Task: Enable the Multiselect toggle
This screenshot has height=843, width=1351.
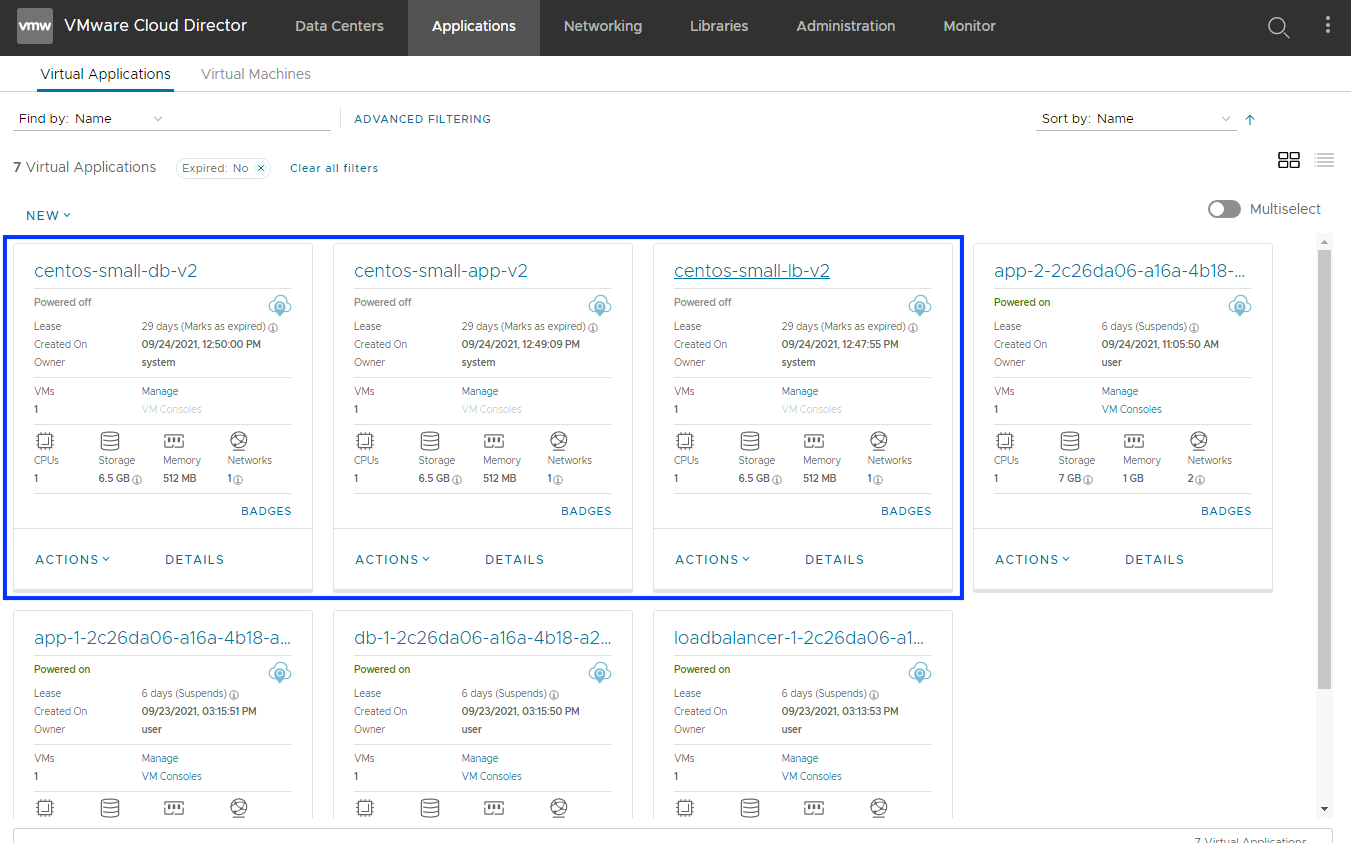Action: (x=1224, y=209)
